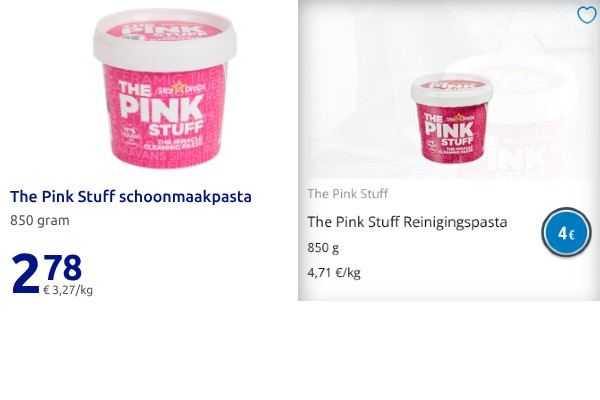
Task: Open the large Pink Stuff tub image
Action: pos(165,88)
